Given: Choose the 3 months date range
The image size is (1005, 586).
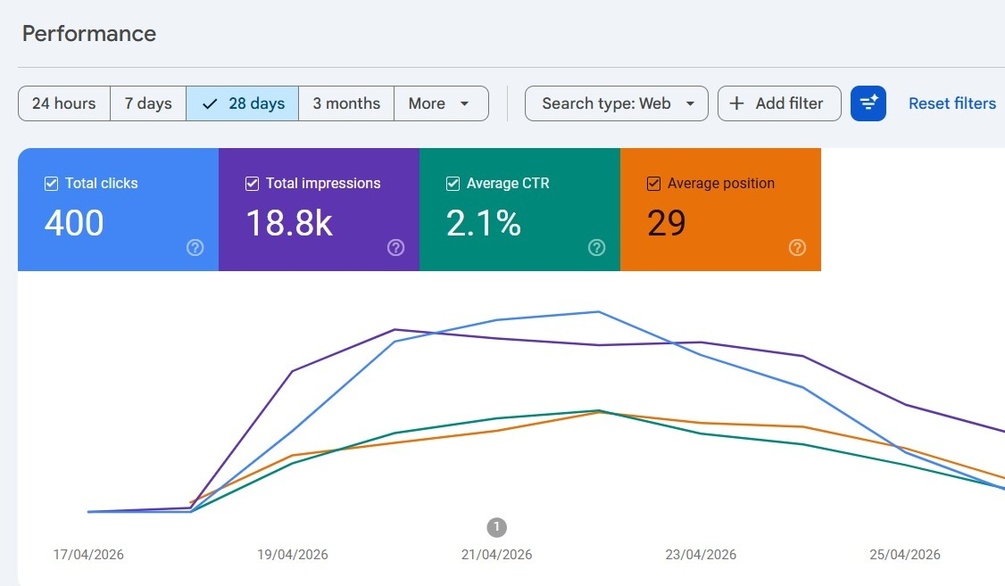Looking at the screenshot, I should click(346, 103).
